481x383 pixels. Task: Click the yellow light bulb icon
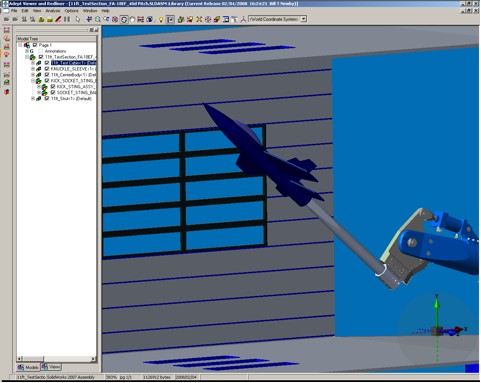click(x=161, y=20)
